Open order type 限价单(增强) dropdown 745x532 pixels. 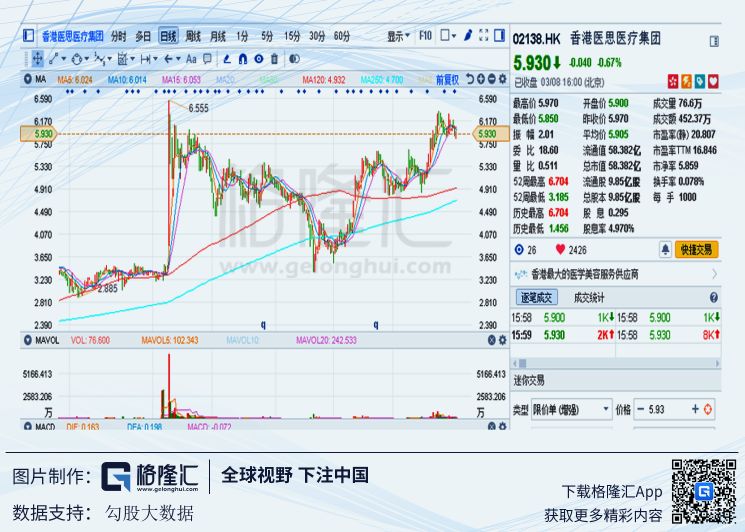[571, 409]
